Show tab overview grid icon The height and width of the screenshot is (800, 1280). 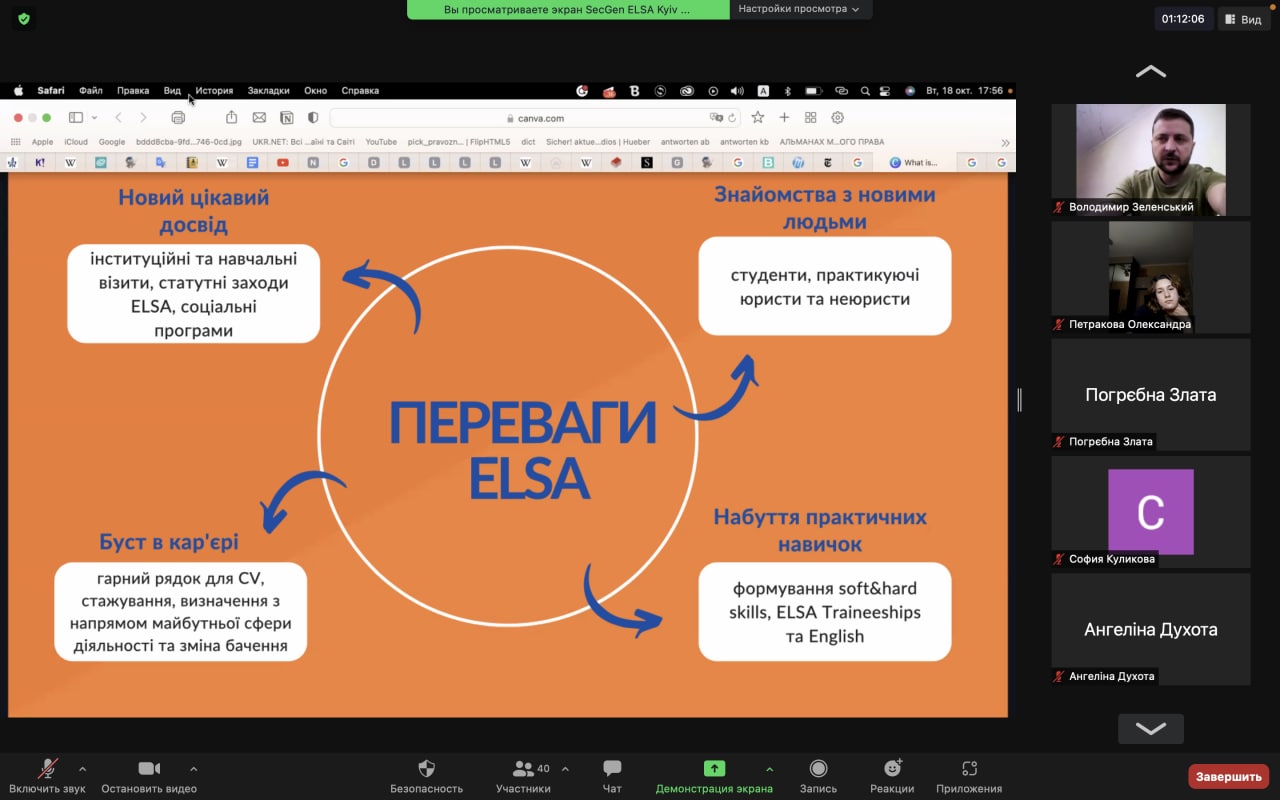pos(811,118)
